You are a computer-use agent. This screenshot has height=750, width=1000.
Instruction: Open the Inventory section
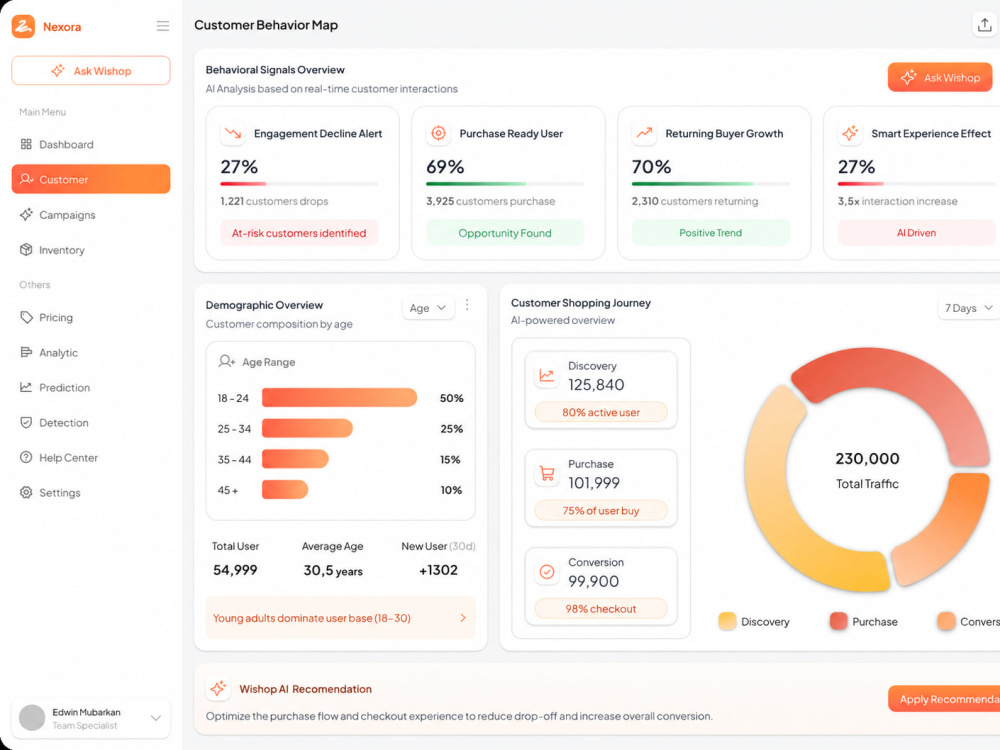[x=91, y=250]
